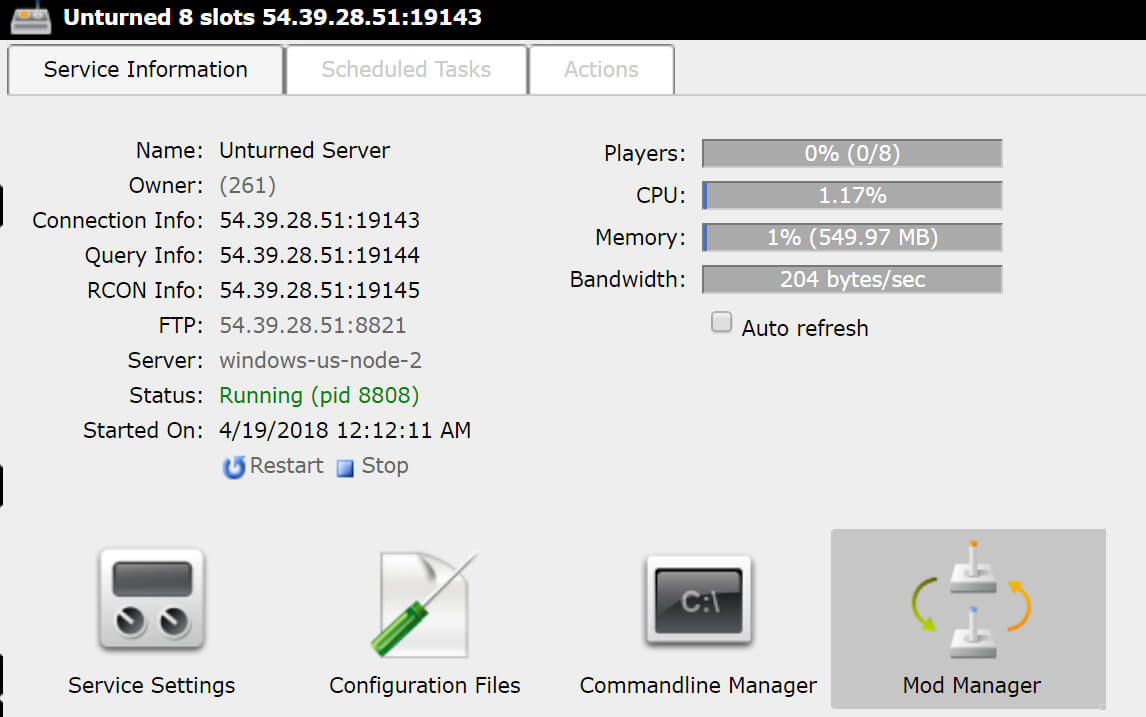
Task: Click the 'RCON Info:' field label
Action: pos(145,291)
